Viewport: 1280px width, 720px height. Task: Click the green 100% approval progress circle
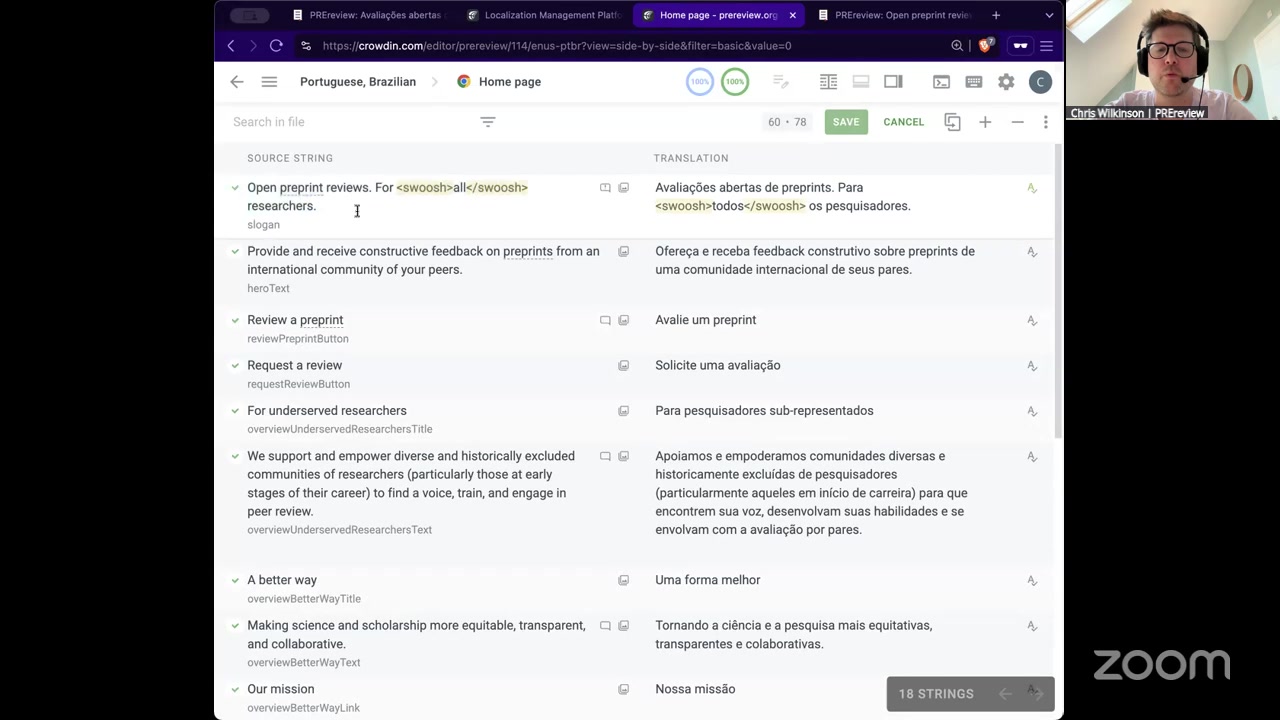pos(735,82)
